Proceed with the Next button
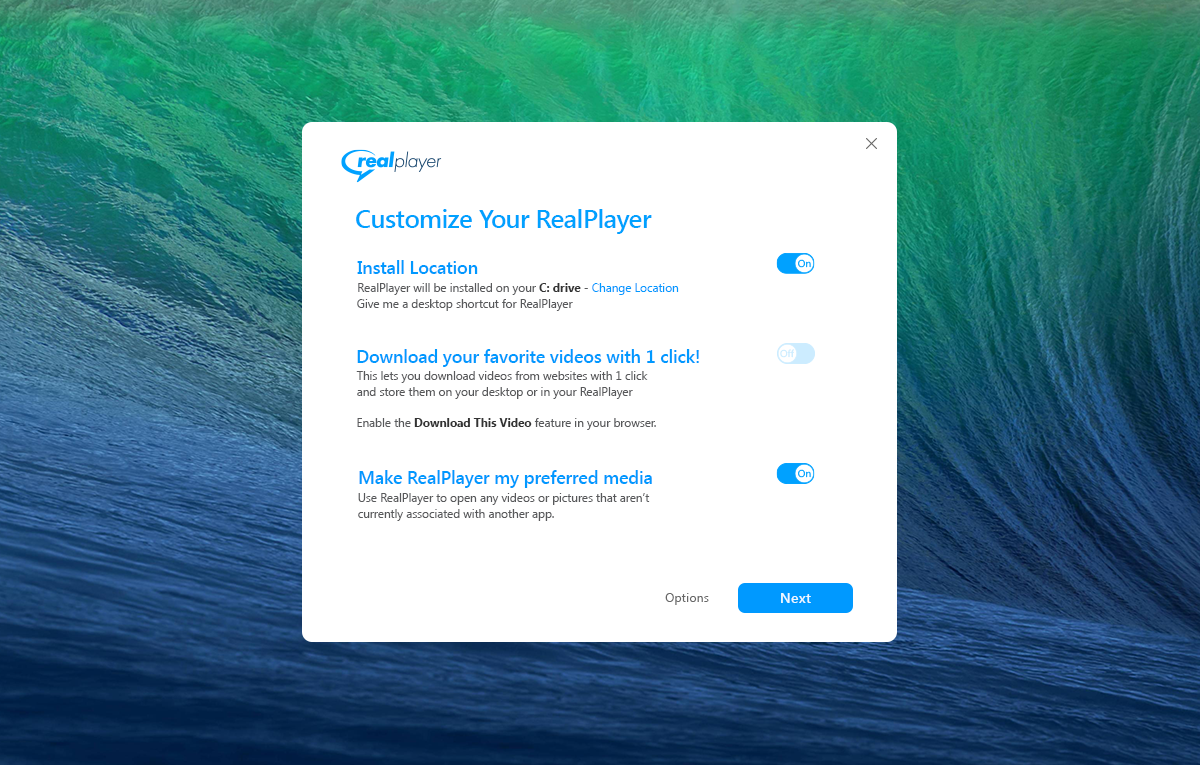Screen dimensions: 1200x765 [795, 598]
